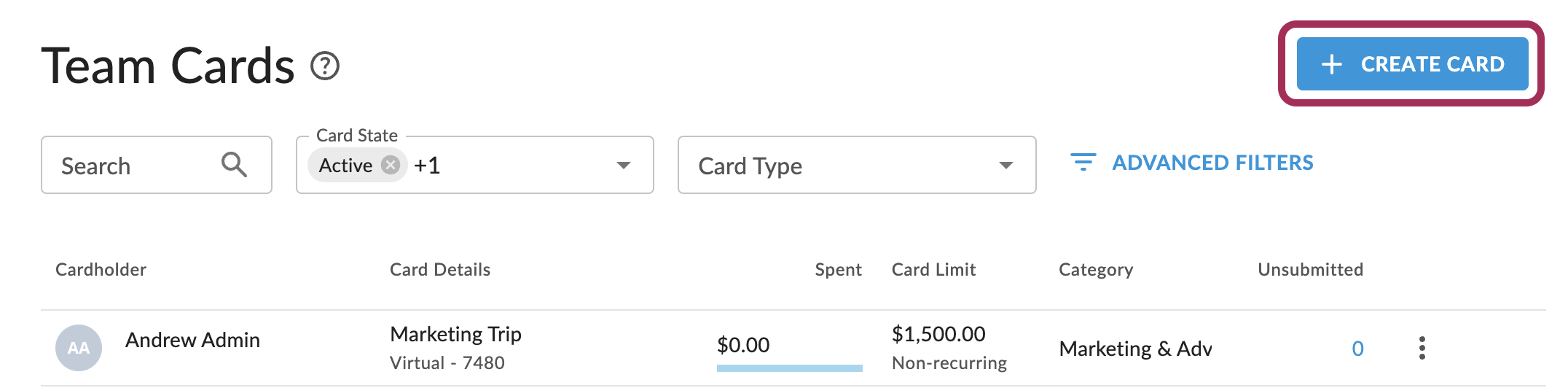Remove the Active filter chip
Screen dimensions: 1568x388
391,165
